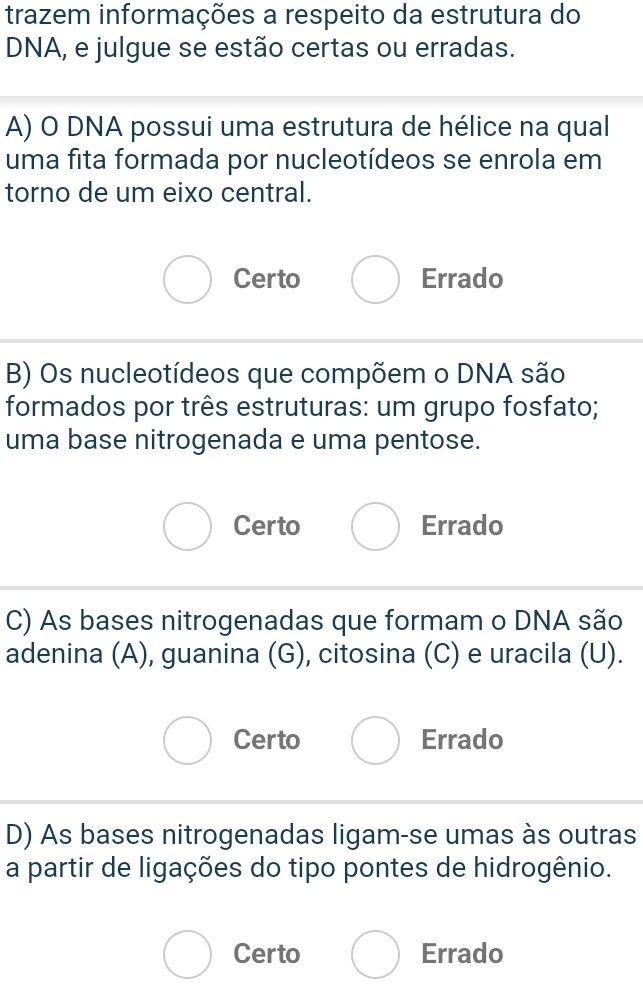Viewport: 643px width, 991px height.
Task: Pick the Certo radio for statement D
Action: [188, 954]
